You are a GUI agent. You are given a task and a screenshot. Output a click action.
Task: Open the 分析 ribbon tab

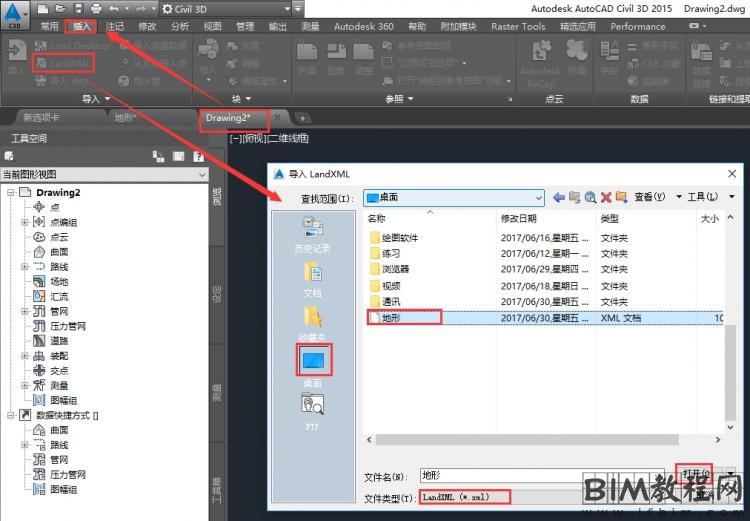(x=180, y=26)
